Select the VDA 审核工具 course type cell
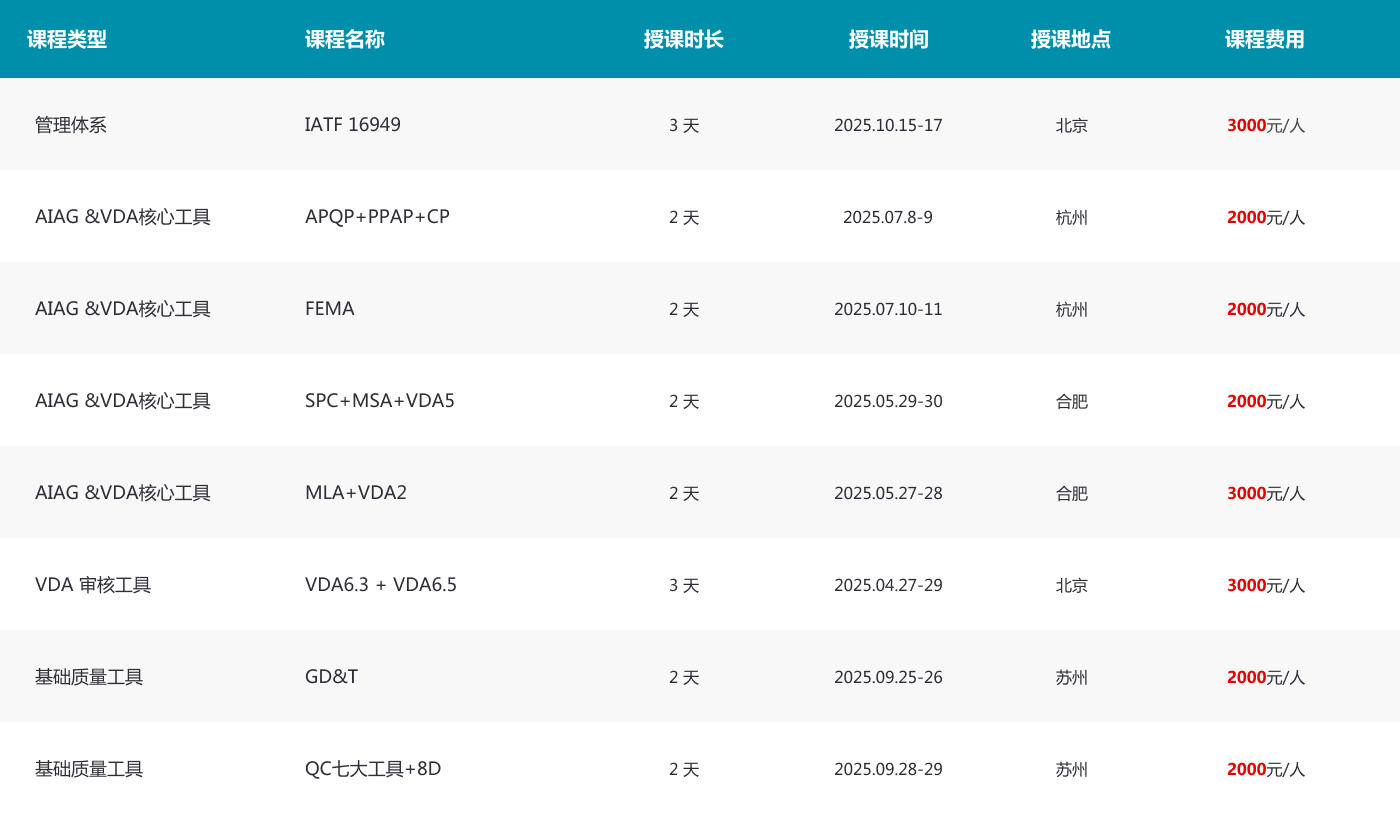This screenshot has width=1400, height=814. click(93, 585)
